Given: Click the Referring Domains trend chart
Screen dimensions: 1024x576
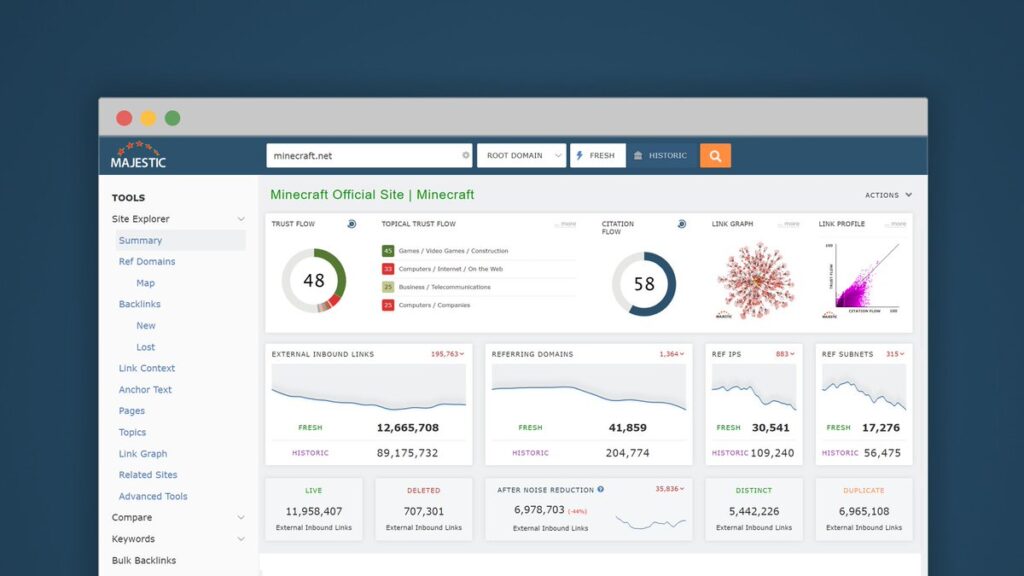Looking at the screenshot, I should (588, 389).
